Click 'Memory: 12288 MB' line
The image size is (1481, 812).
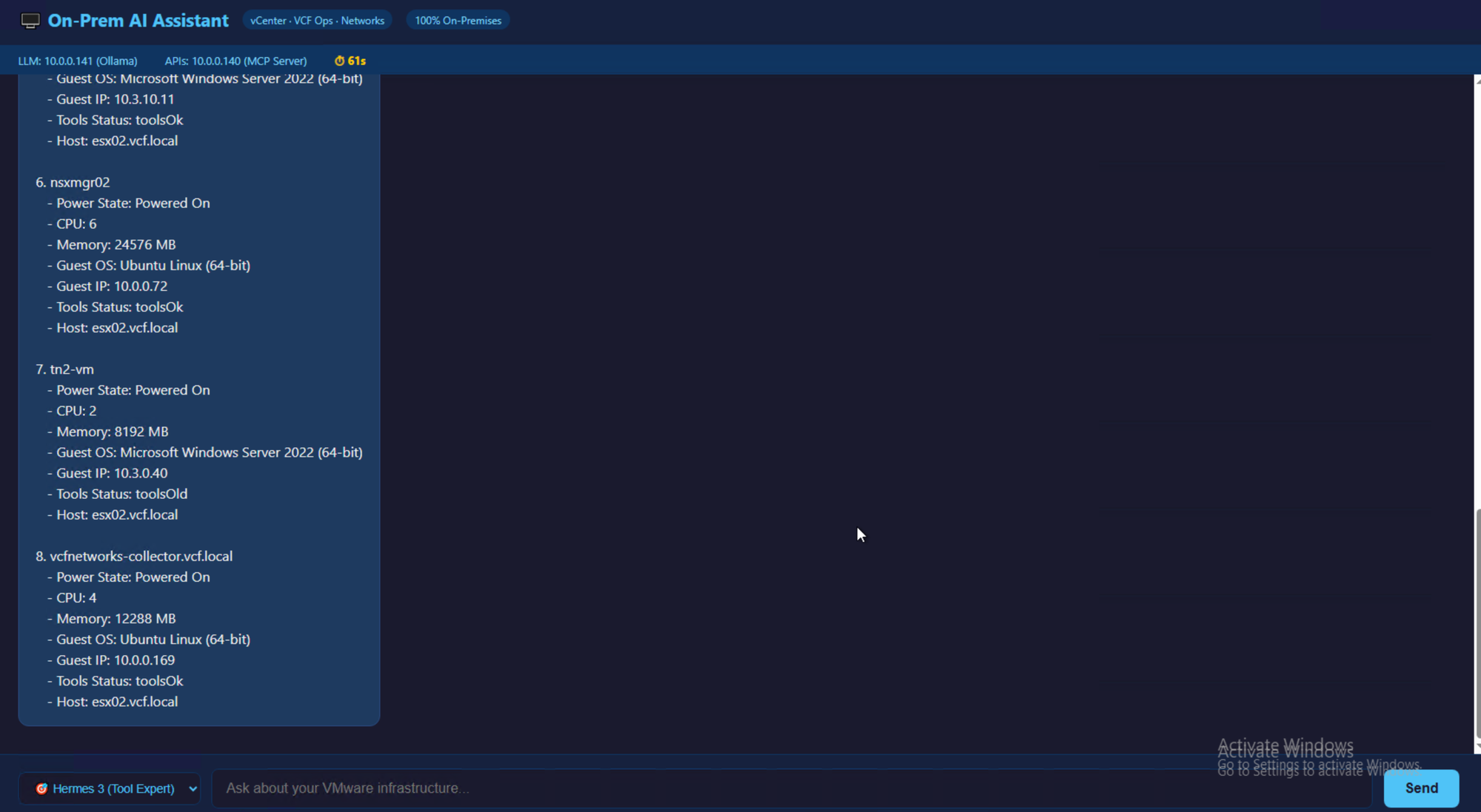tap(112, 618)
